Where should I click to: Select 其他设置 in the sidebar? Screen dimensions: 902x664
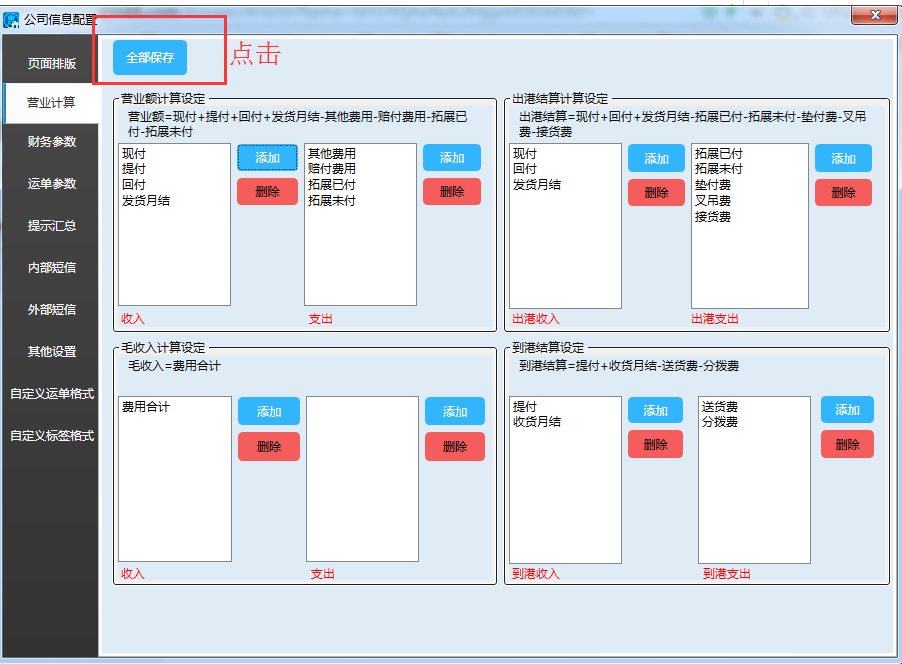(x=51, y=352)
